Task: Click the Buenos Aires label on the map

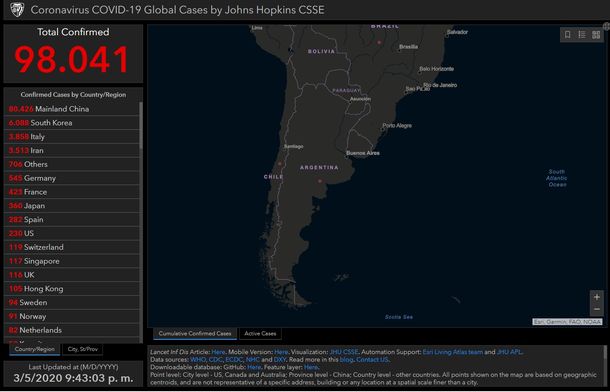Action: (363, 153)
